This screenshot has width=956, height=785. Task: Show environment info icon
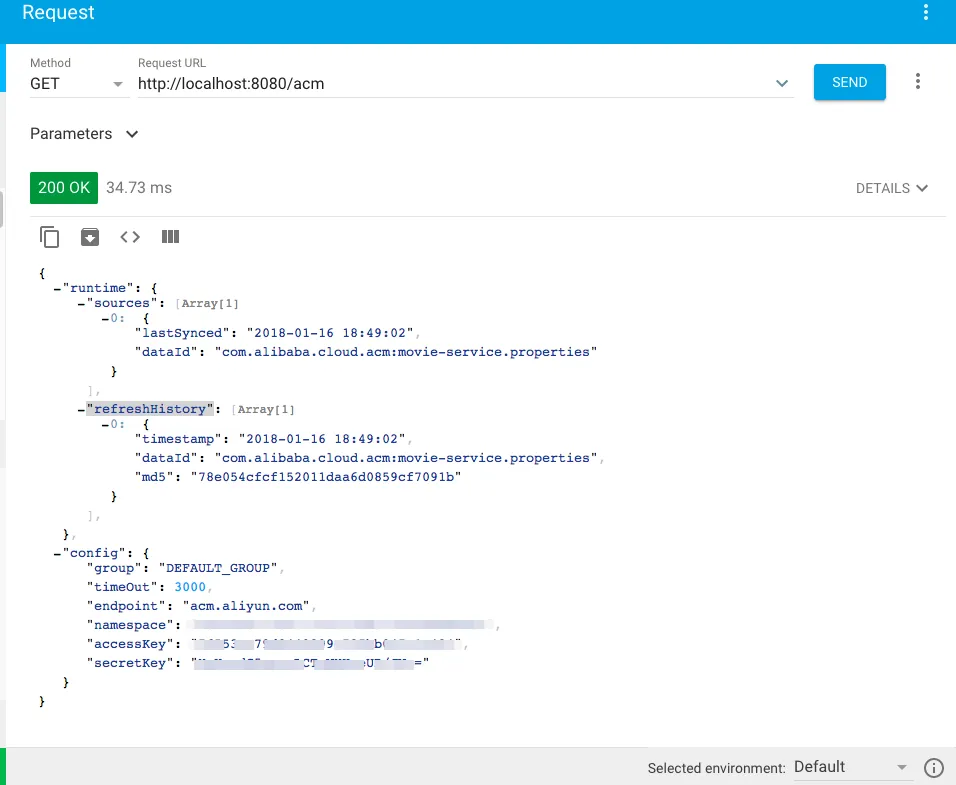(933, 768)
